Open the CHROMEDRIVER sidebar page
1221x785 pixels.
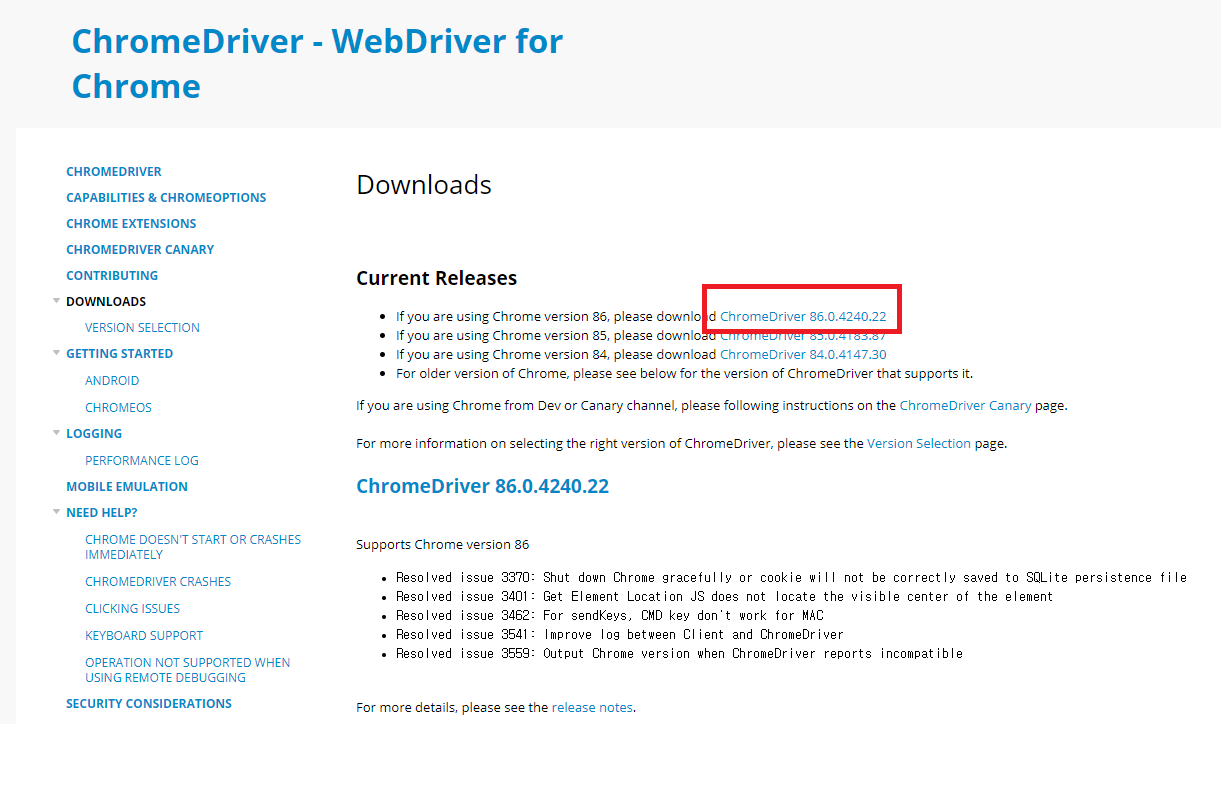[x=114, y=172]
